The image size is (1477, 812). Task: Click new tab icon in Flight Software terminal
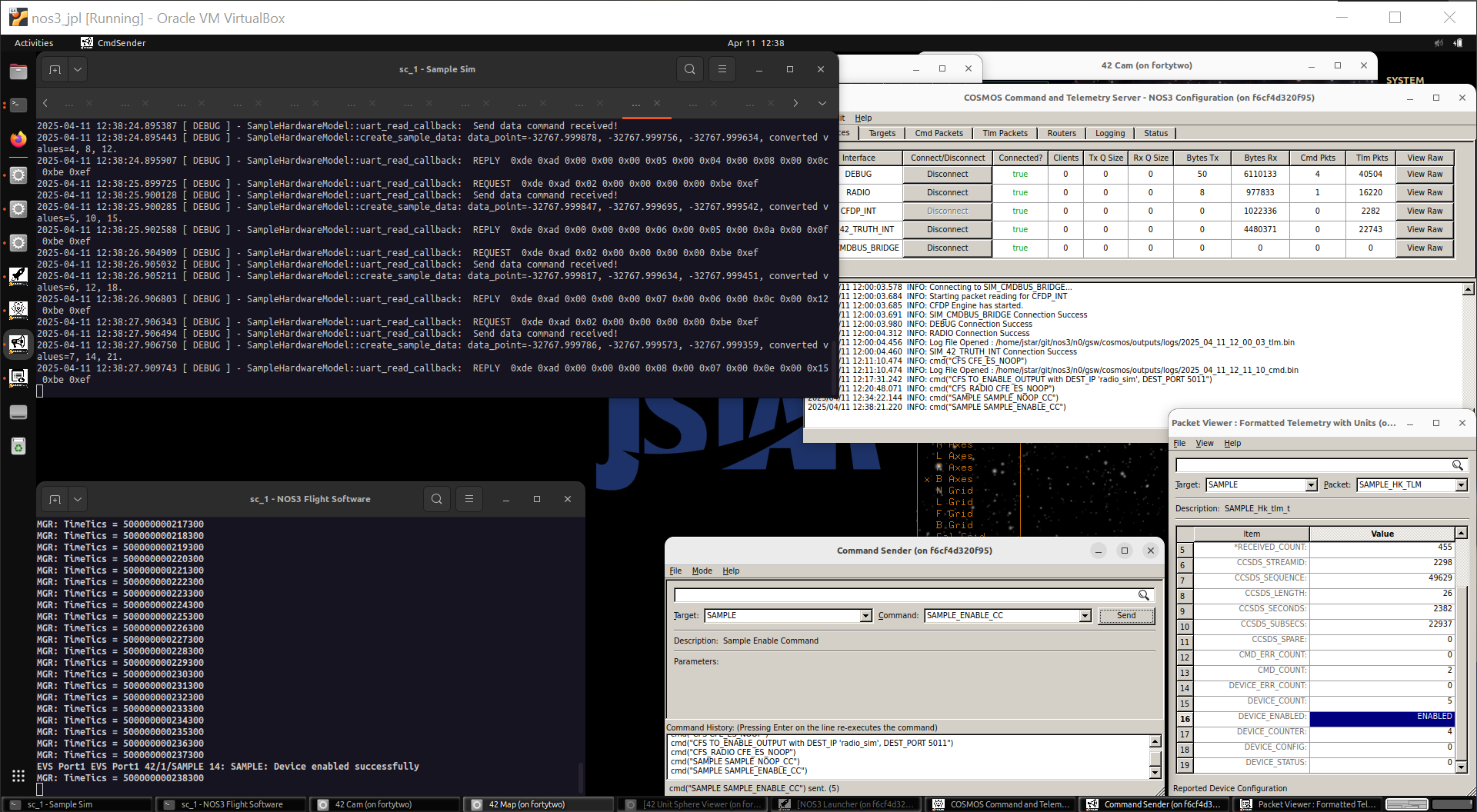pos(55,499)
